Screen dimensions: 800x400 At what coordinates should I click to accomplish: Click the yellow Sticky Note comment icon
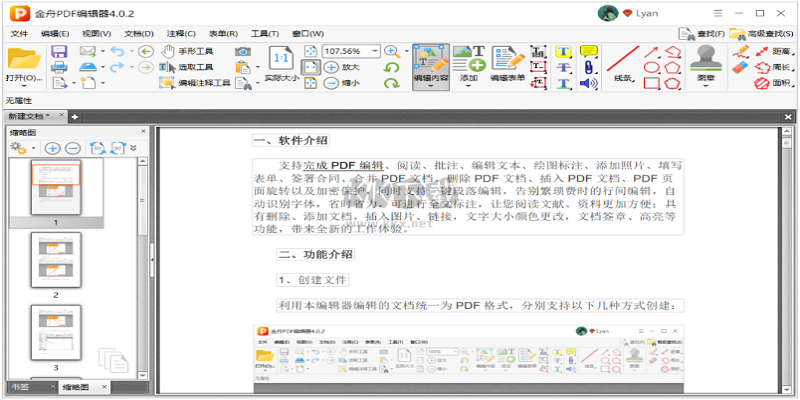[589, 51]
